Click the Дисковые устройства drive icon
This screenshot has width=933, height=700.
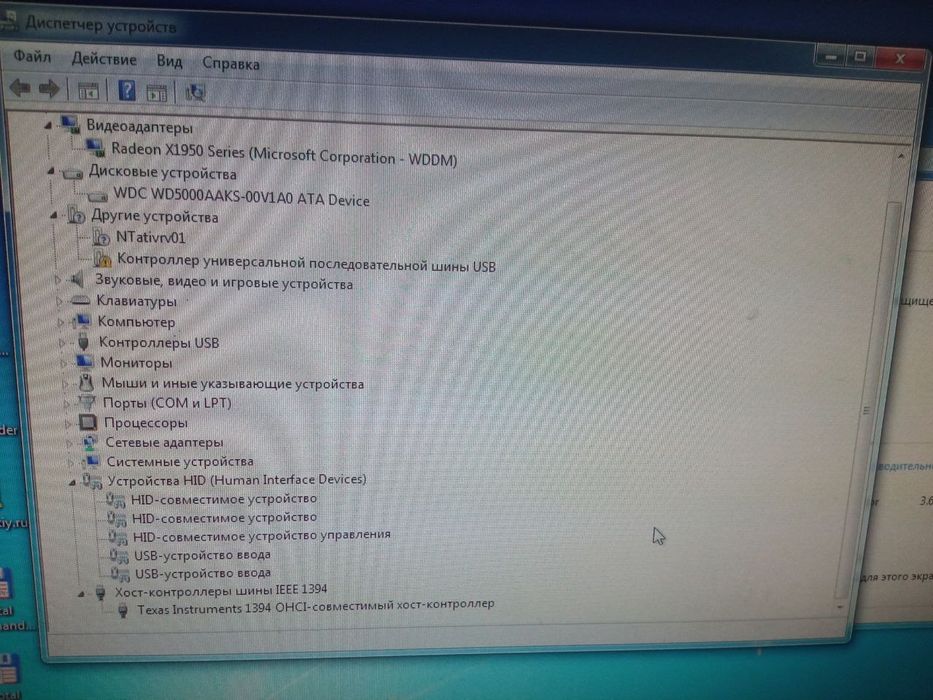tap(73, 173)
